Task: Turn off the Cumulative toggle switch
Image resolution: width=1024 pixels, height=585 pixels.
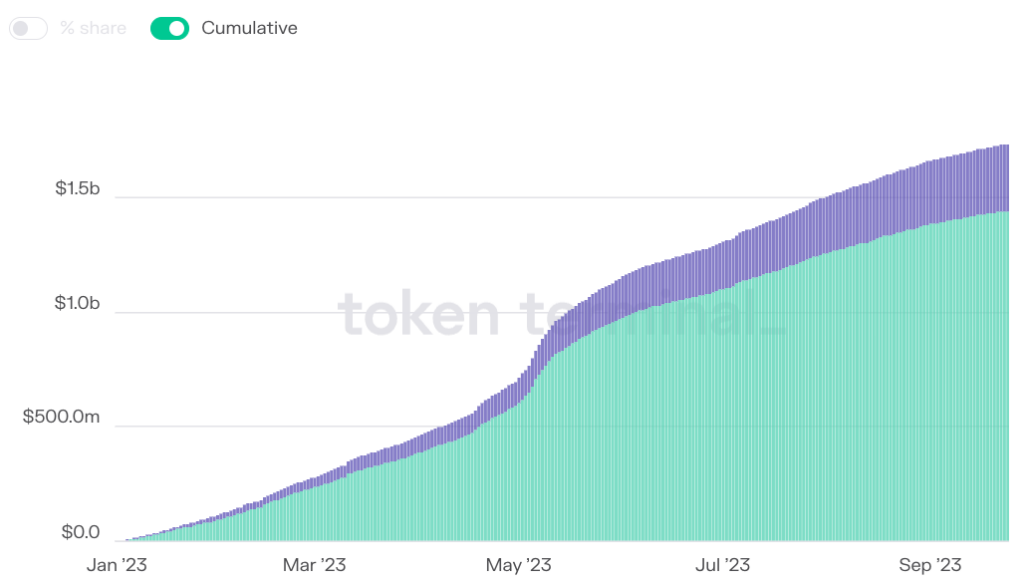Action: click(170, 28)
